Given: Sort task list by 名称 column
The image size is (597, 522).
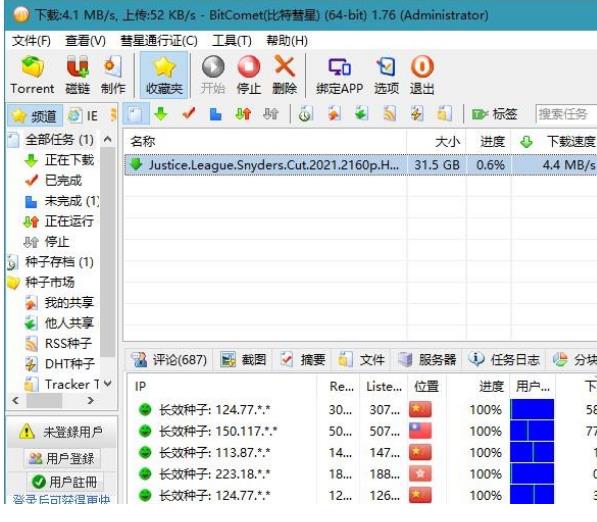Looking at the screenshot, I should [x=265, y=142].
